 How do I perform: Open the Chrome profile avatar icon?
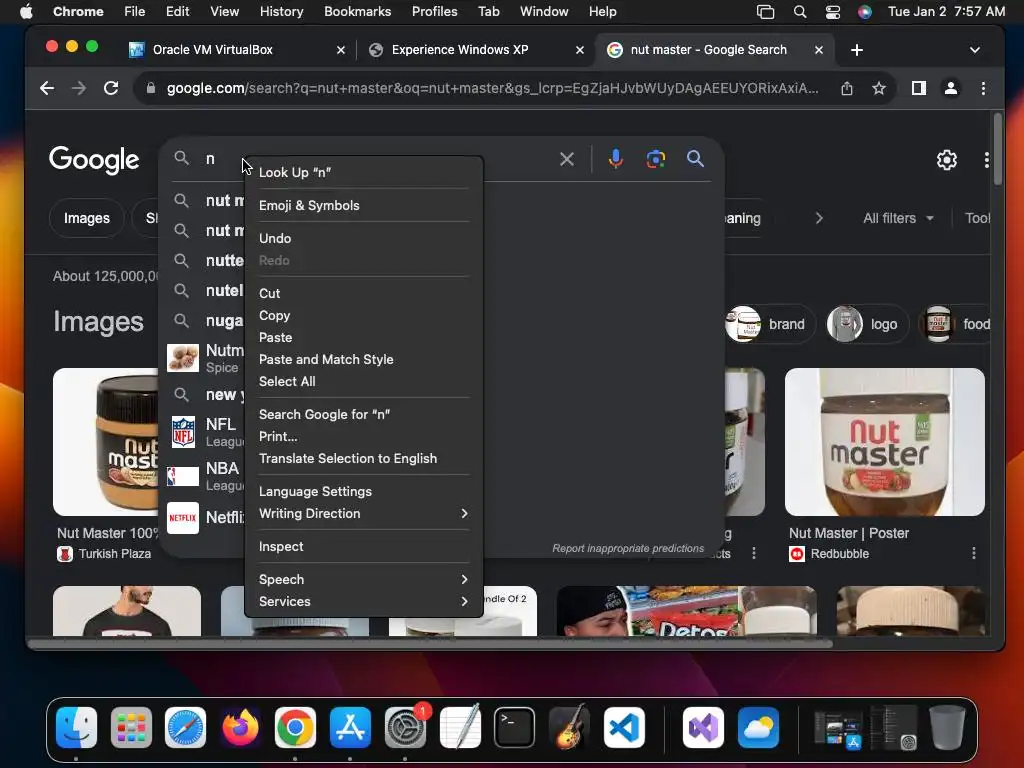tap(951, 88)
